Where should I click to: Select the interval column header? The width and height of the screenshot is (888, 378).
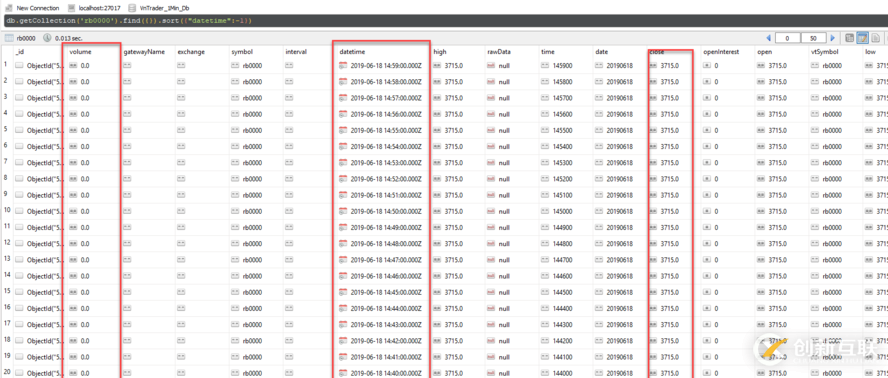click(x=296, y=52)
